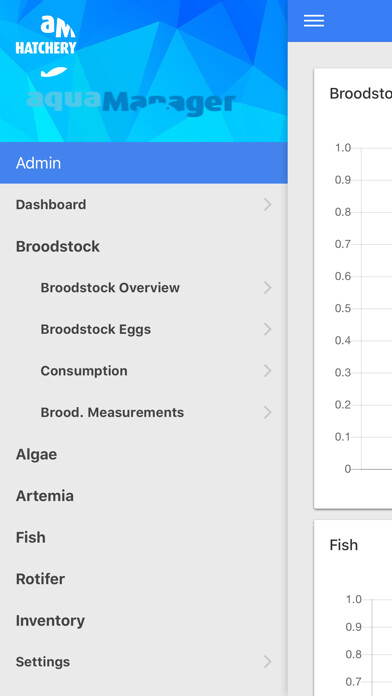Click the Settings chevron arrow
This screenshot has width=392, height=696.
pyautogui.click(x=267, y=662)
